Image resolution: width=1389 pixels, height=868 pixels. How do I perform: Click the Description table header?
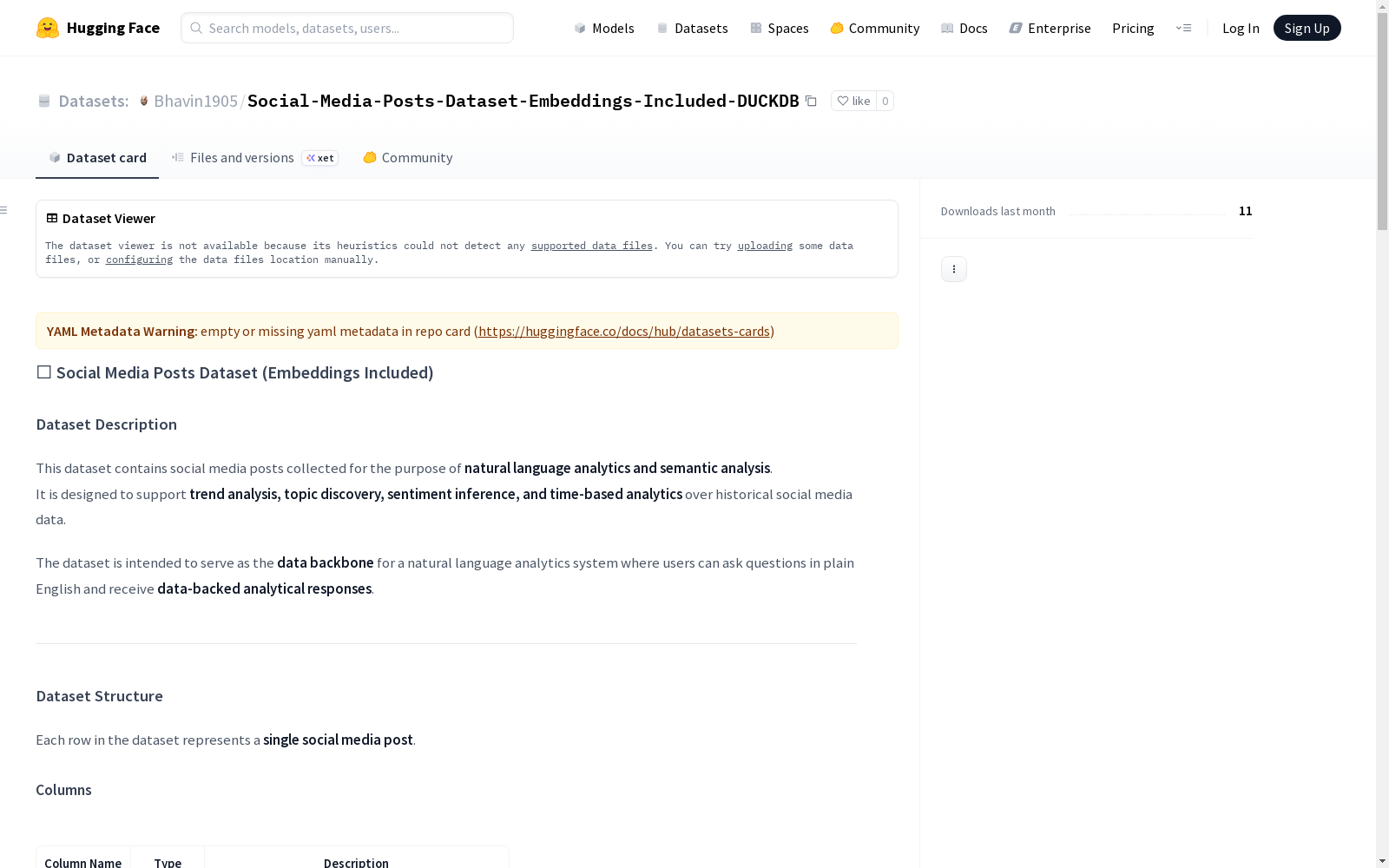[356, 862]
